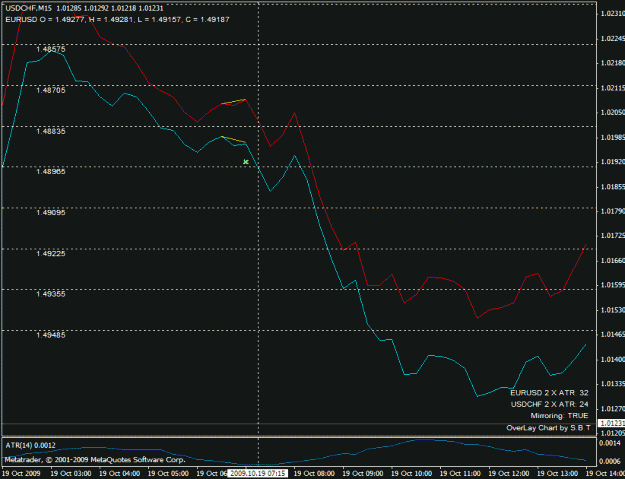The image size is (625, 479).
Task: Click the 1.48965 overlay price label
Action: [x=51, y=172]
